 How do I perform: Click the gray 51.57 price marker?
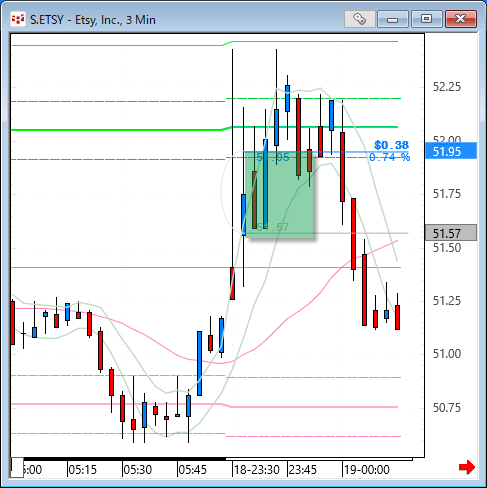tap(451, 233)
